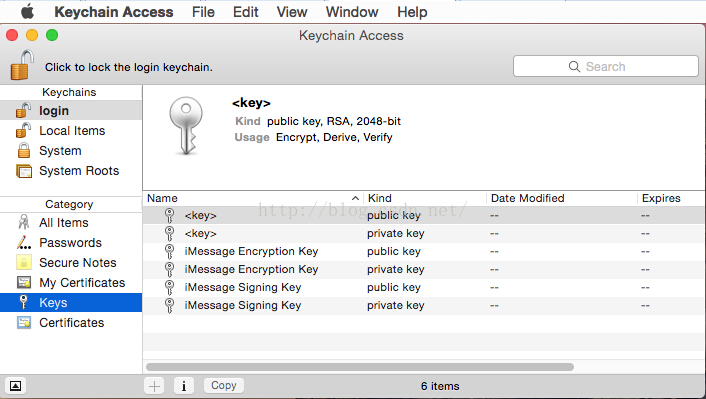The image size is (706, 399).
Task: Open the View menu
Action: 292,12
